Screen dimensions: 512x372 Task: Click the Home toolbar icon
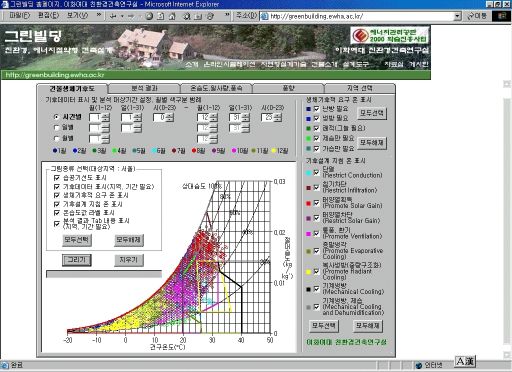(172, 16)
